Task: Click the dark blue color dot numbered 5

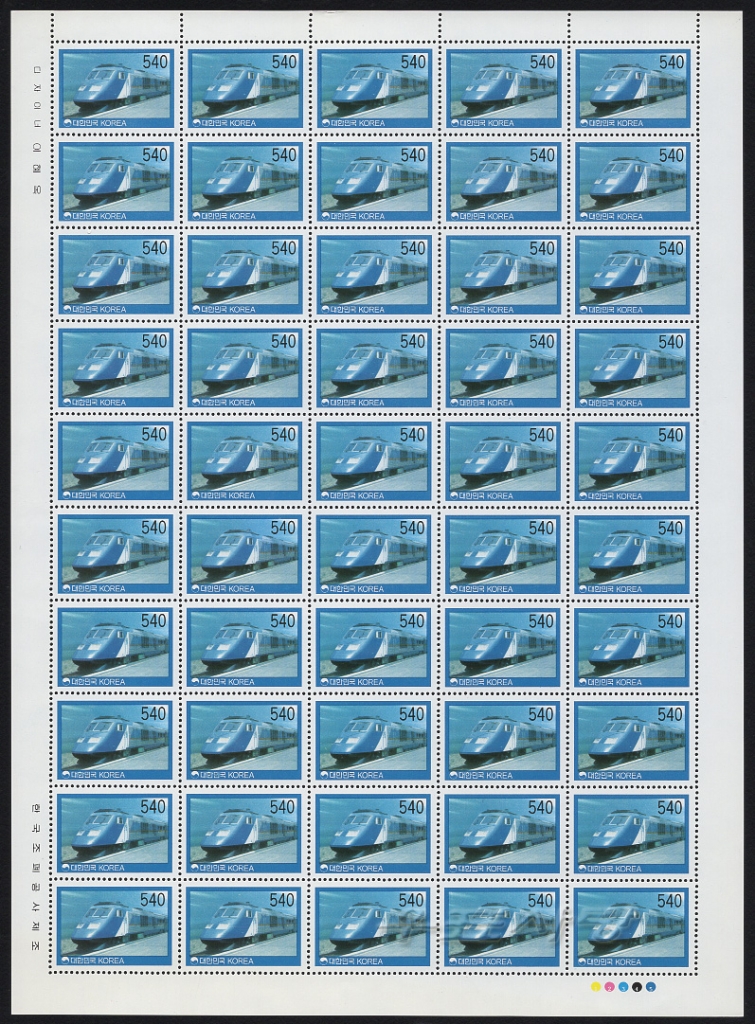Action: pos(651,987)
